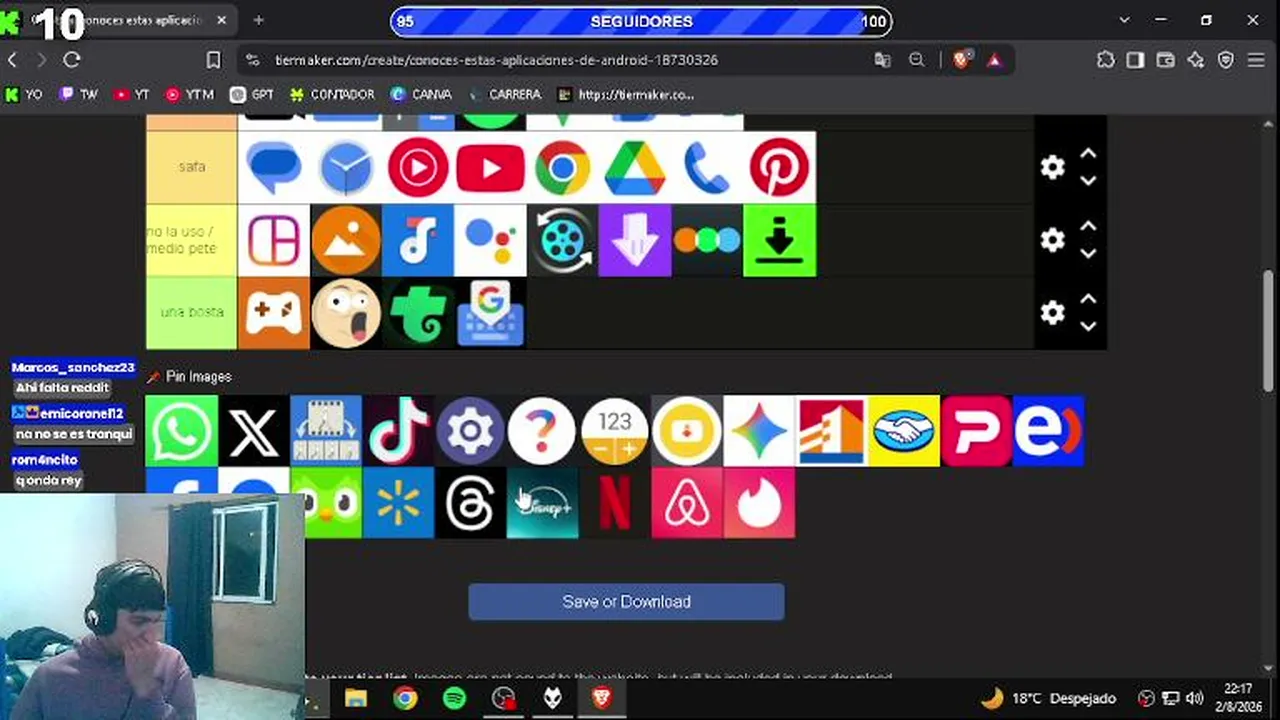Click the WhatsApp app image
Viewport: 1280px width, 720px height.
(181, 431)
